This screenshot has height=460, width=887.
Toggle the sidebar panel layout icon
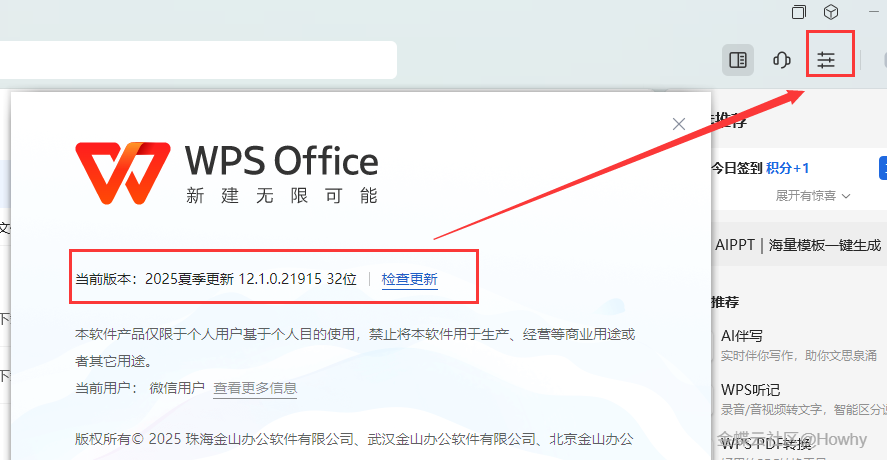click(x=738, y=60)
